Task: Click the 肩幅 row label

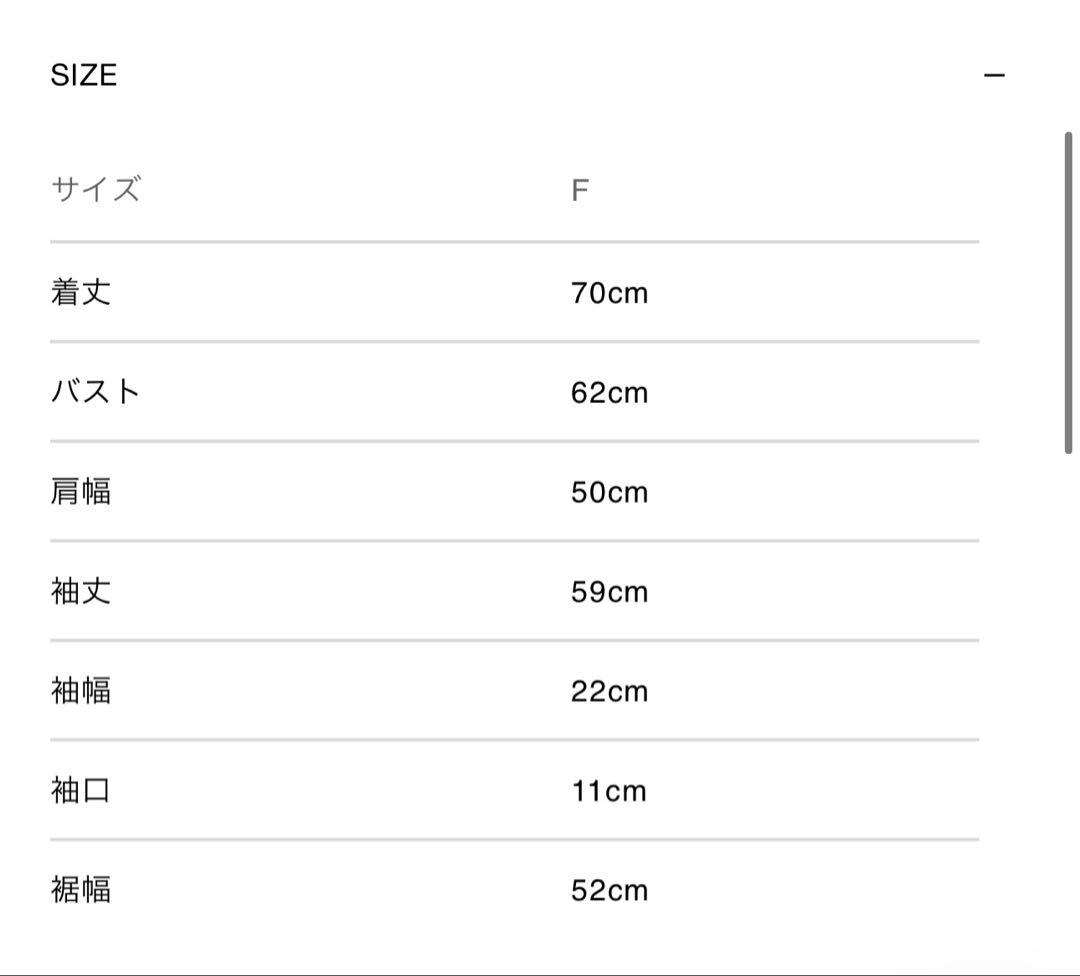Action: tap(81, 492)
